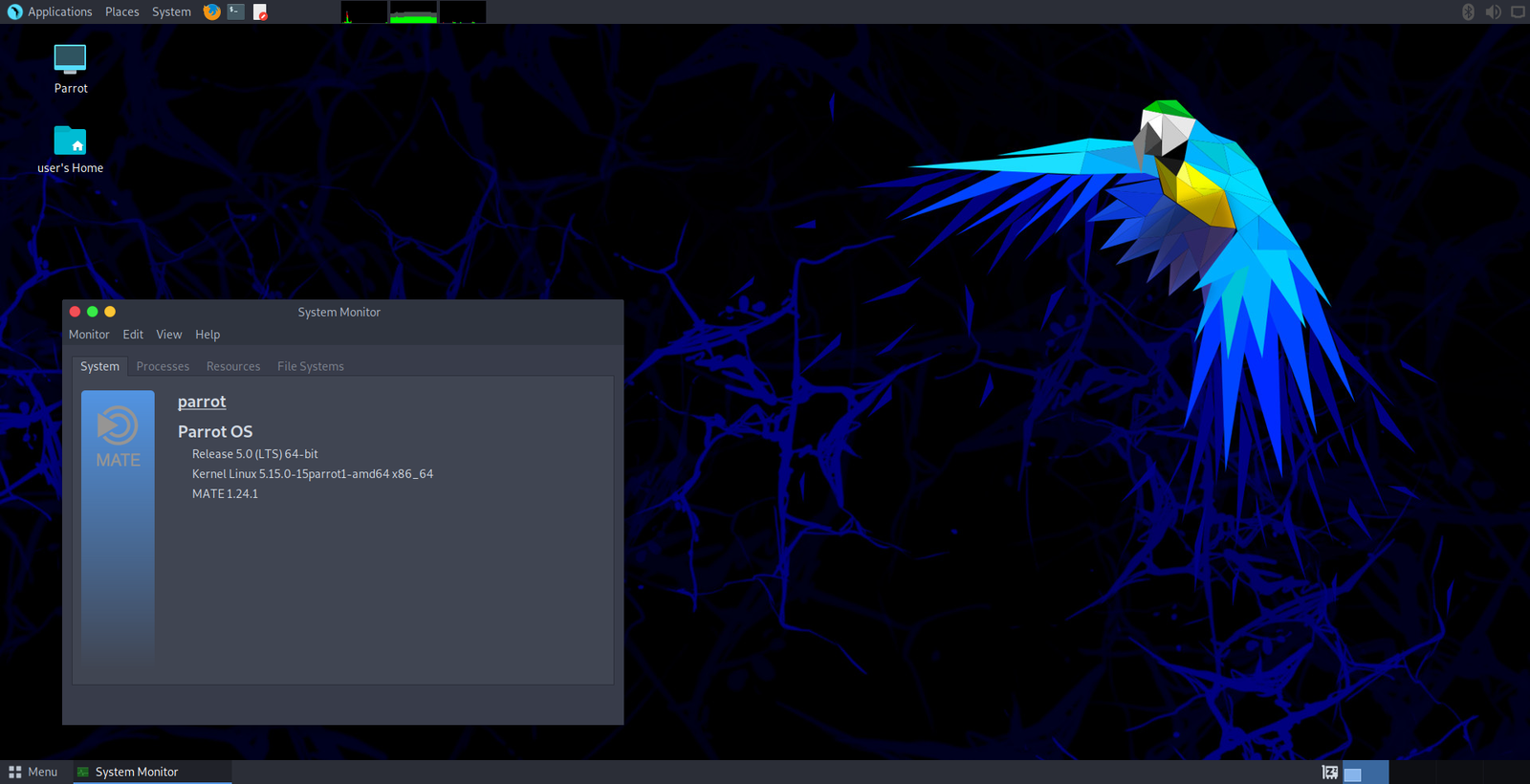
Task: Click System Monitor taskbar button
Action: [x=153, y=772]
